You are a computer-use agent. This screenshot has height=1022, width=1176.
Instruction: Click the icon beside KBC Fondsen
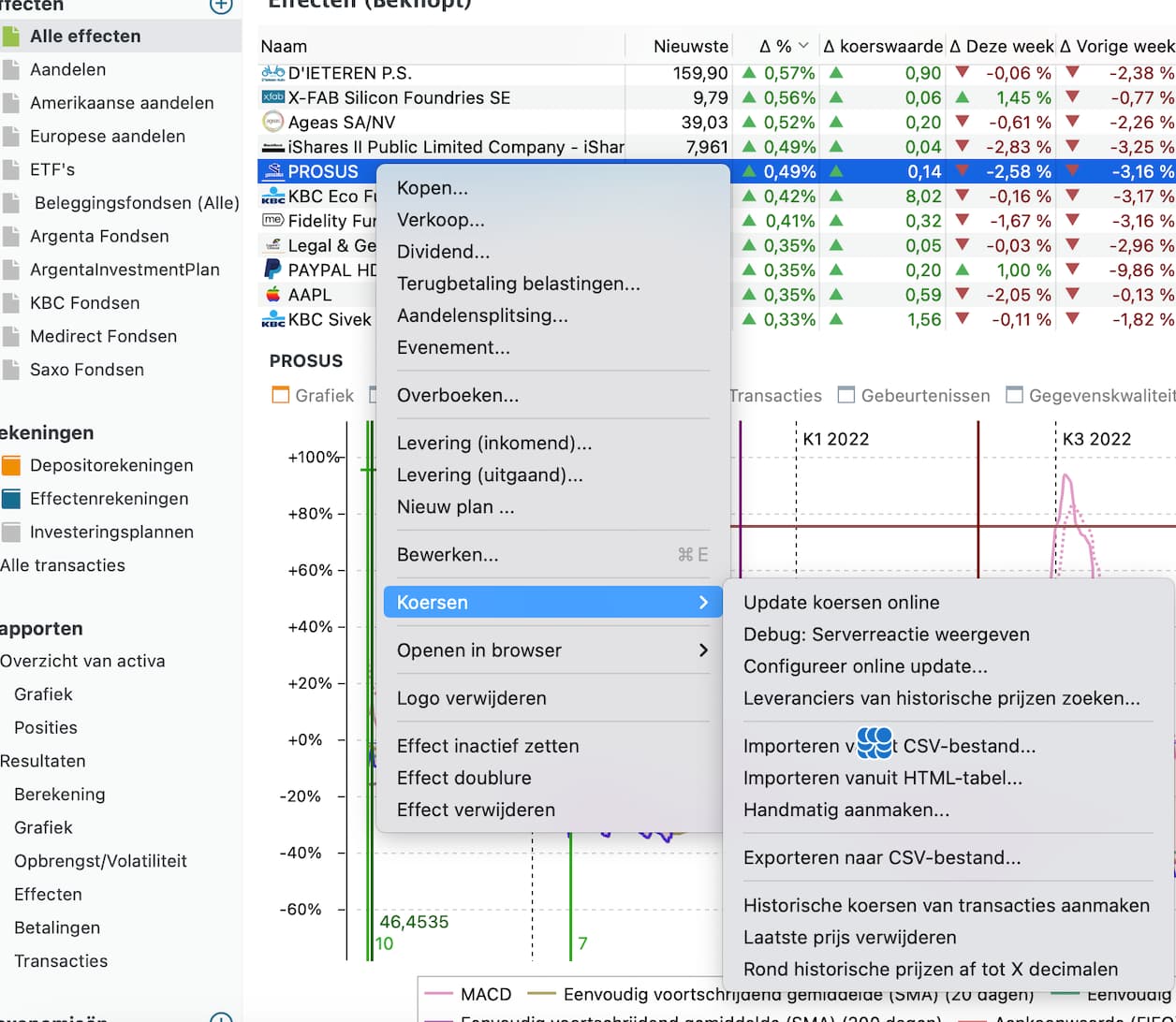pyautogui.click(x=10, y=303)
